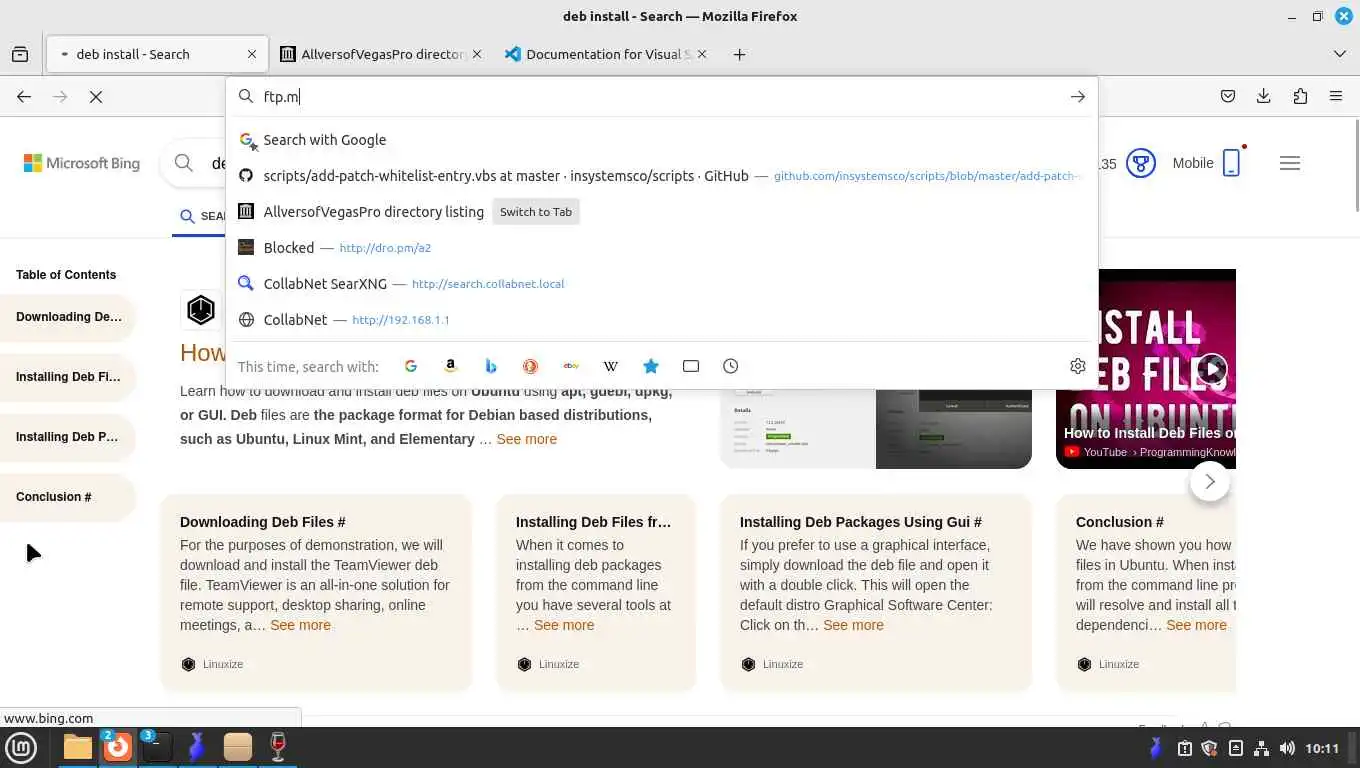Click See more in Installing Deb Files card
The width and height of the screenshot is (1360, 768).
[x=564, y=625]
